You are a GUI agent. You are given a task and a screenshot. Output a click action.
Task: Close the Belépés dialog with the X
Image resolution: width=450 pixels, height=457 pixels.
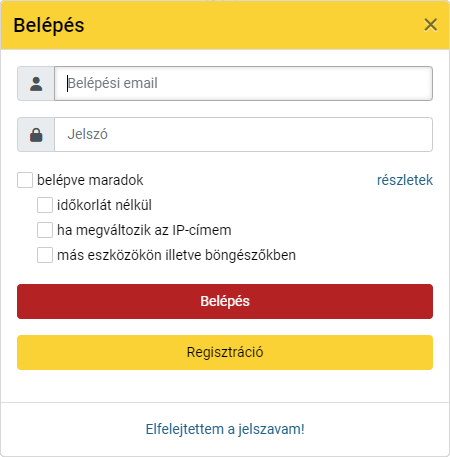430,25
